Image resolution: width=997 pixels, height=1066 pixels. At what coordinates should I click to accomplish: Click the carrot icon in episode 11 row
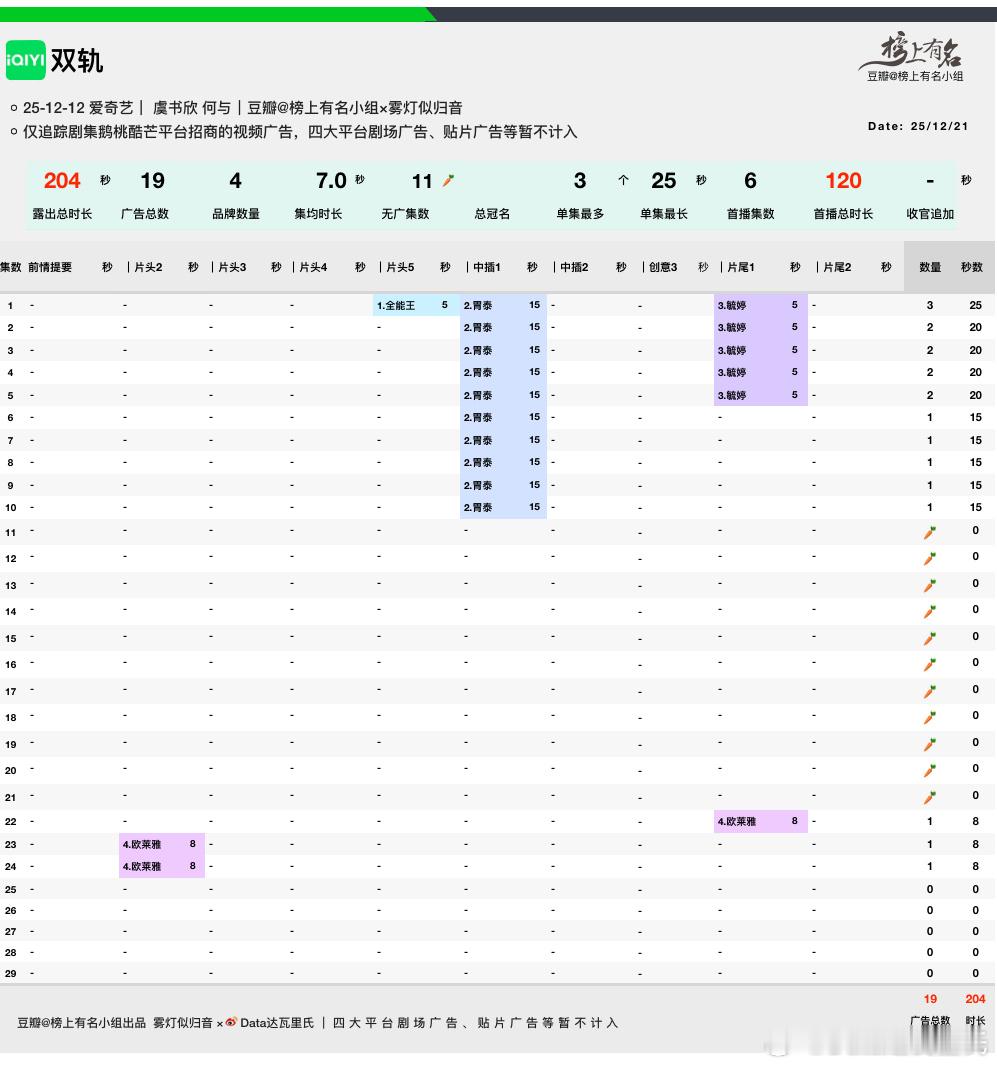point(930,532)
